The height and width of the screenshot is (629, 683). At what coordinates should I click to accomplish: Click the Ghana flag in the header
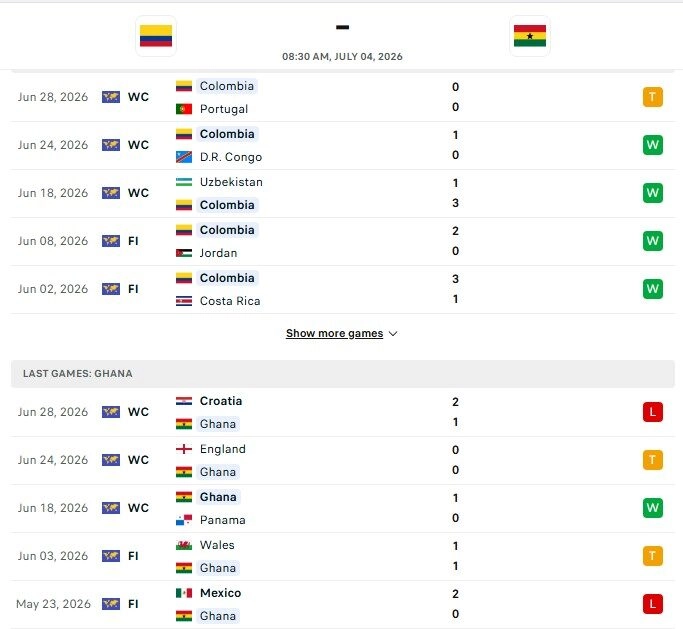pos(530,36)
